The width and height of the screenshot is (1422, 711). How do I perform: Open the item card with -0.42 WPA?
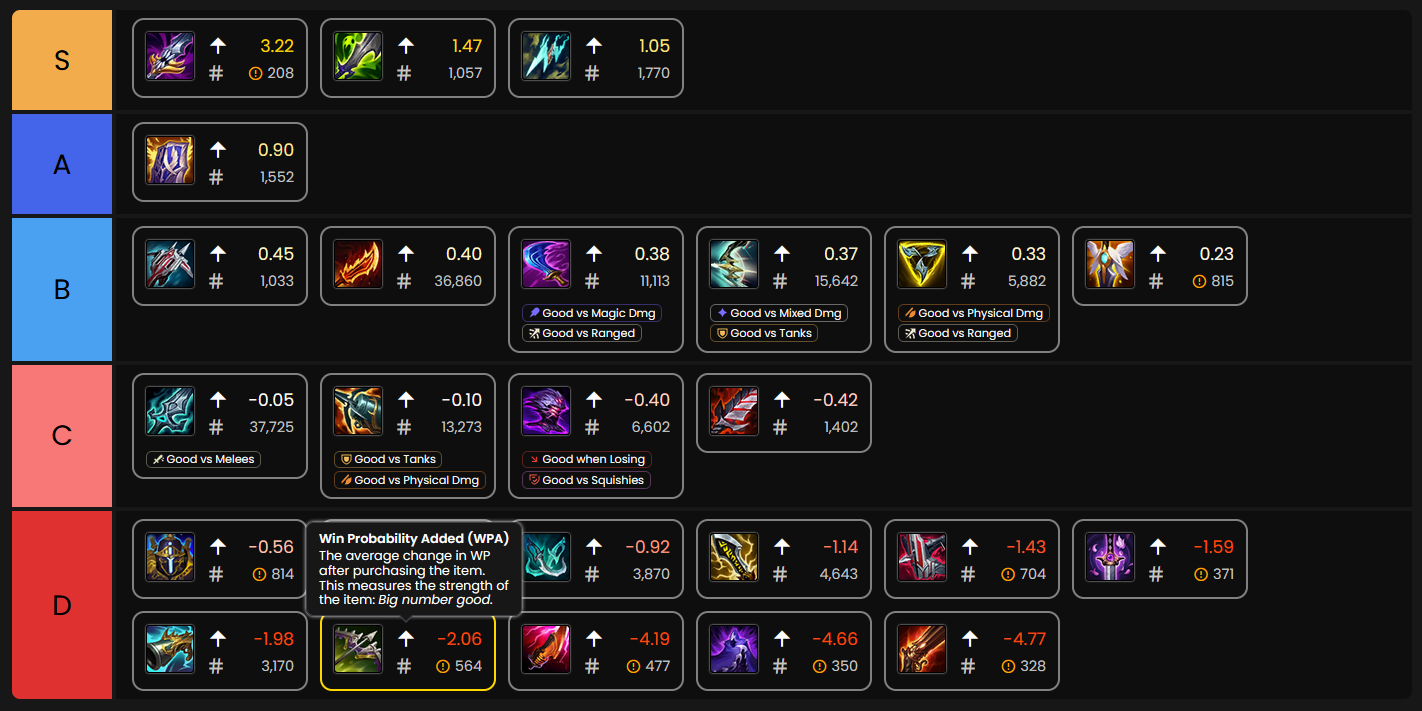point(784,413)
